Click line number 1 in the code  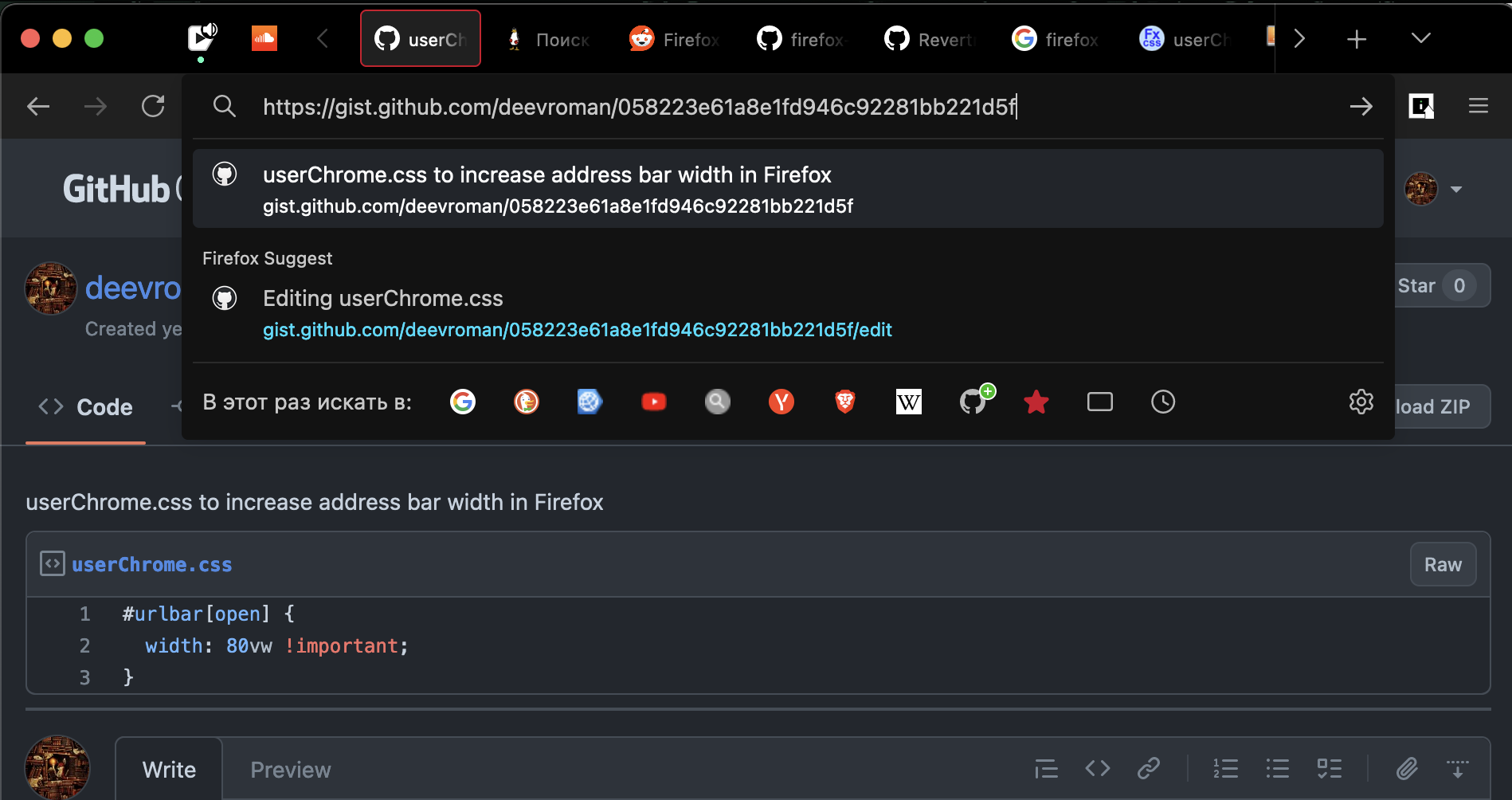pyautogui.click(x=84, y=614)
